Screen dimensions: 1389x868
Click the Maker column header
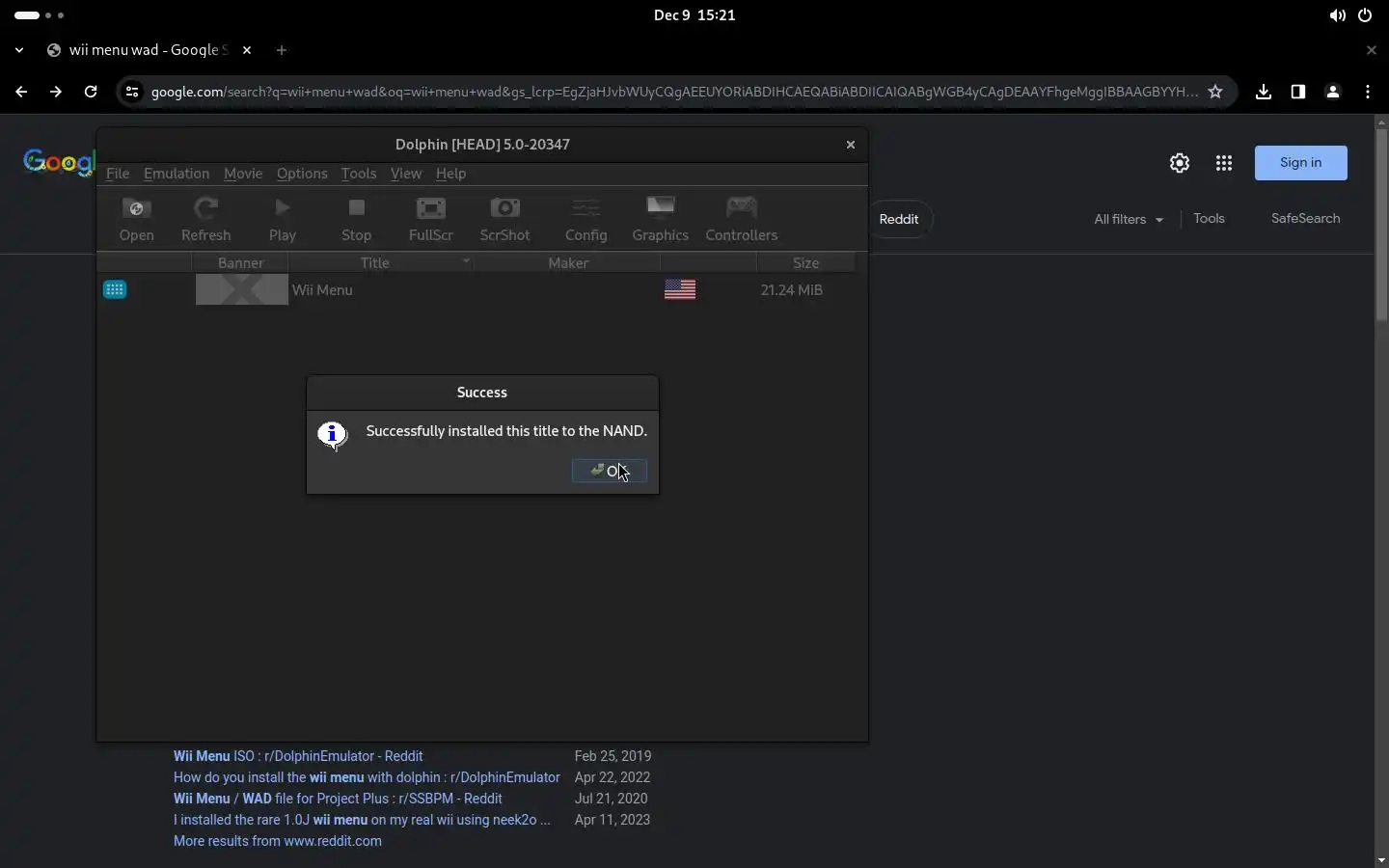click(567, 262)
